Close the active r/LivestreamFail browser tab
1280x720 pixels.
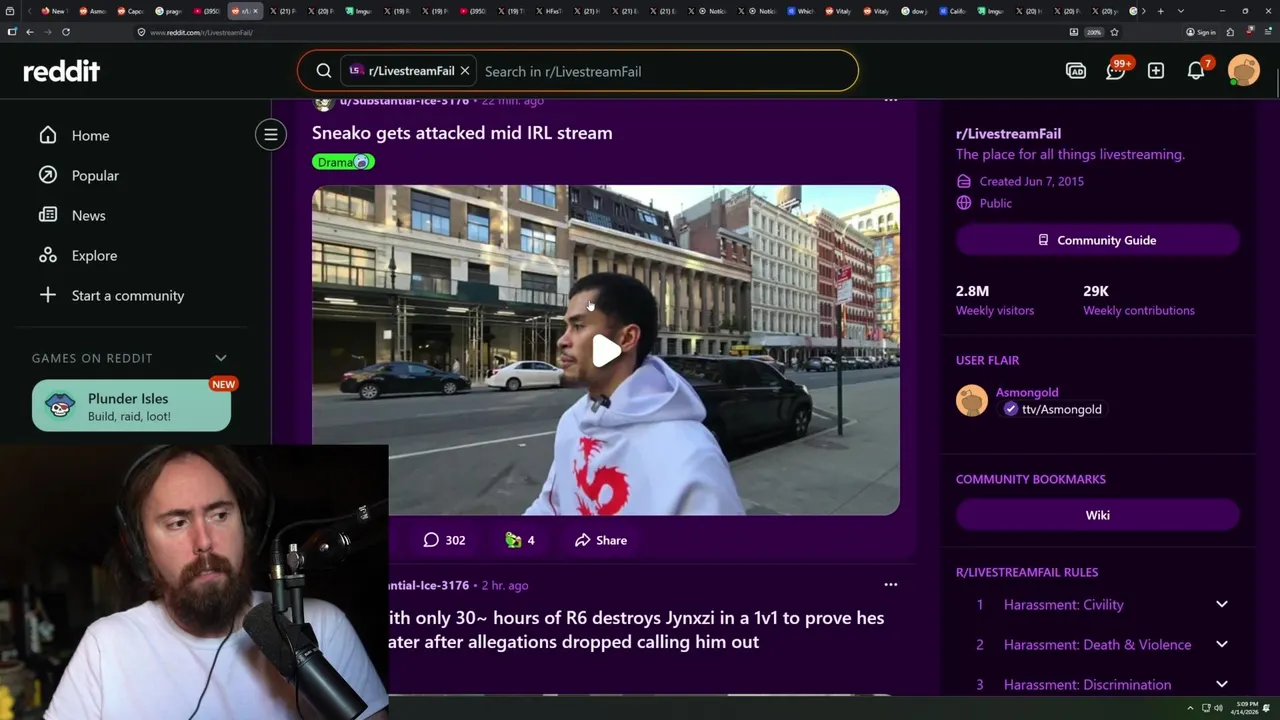click(256, 11)
